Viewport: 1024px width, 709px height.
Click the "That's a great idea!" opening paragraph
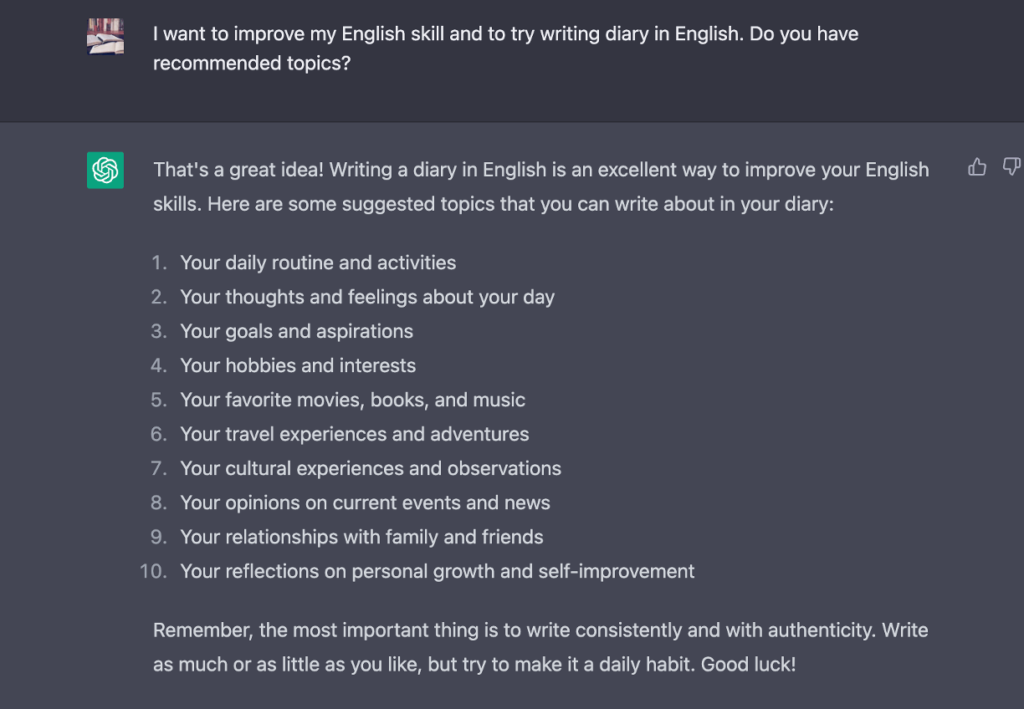pyautogui.click(x=540, y=187)
